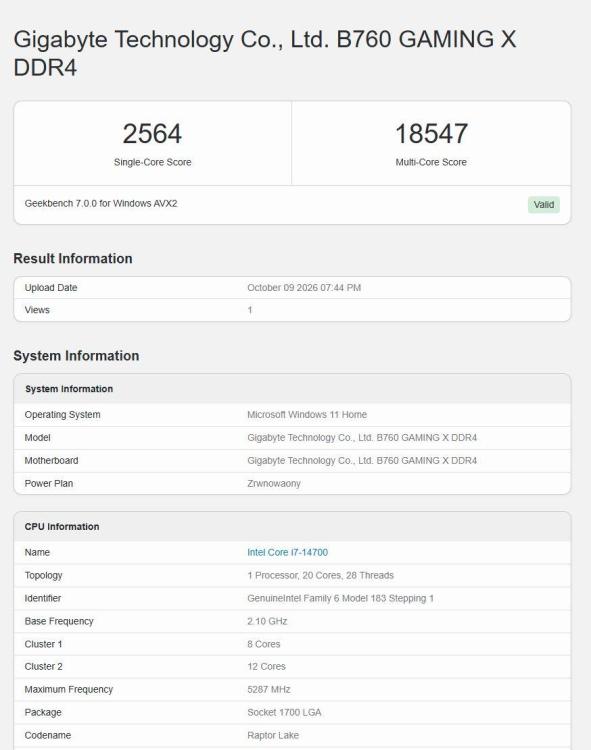Click the Maximum Frequency label
This screenshot has width=591, height=750.
click(69, 689)
